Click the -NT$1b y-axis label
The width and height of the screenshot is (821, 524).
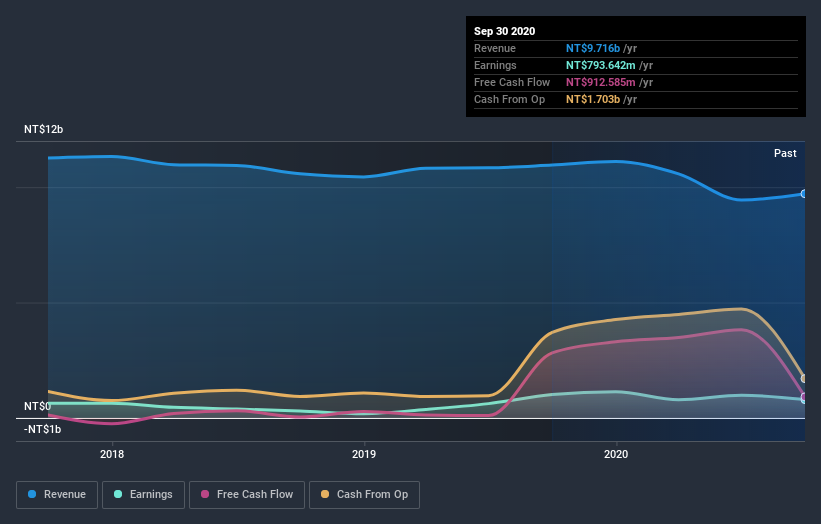42,429
